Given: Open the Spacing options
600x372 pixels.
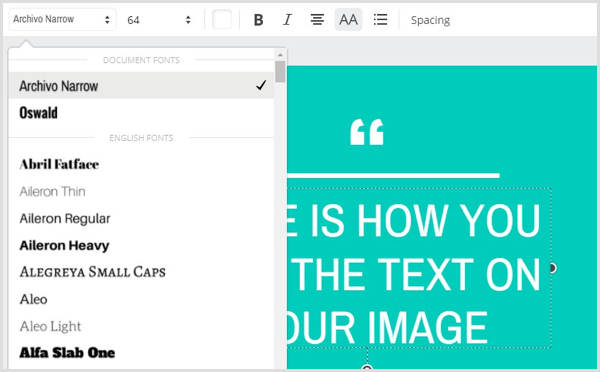Looking at the screenshot, I should (430, 20).
